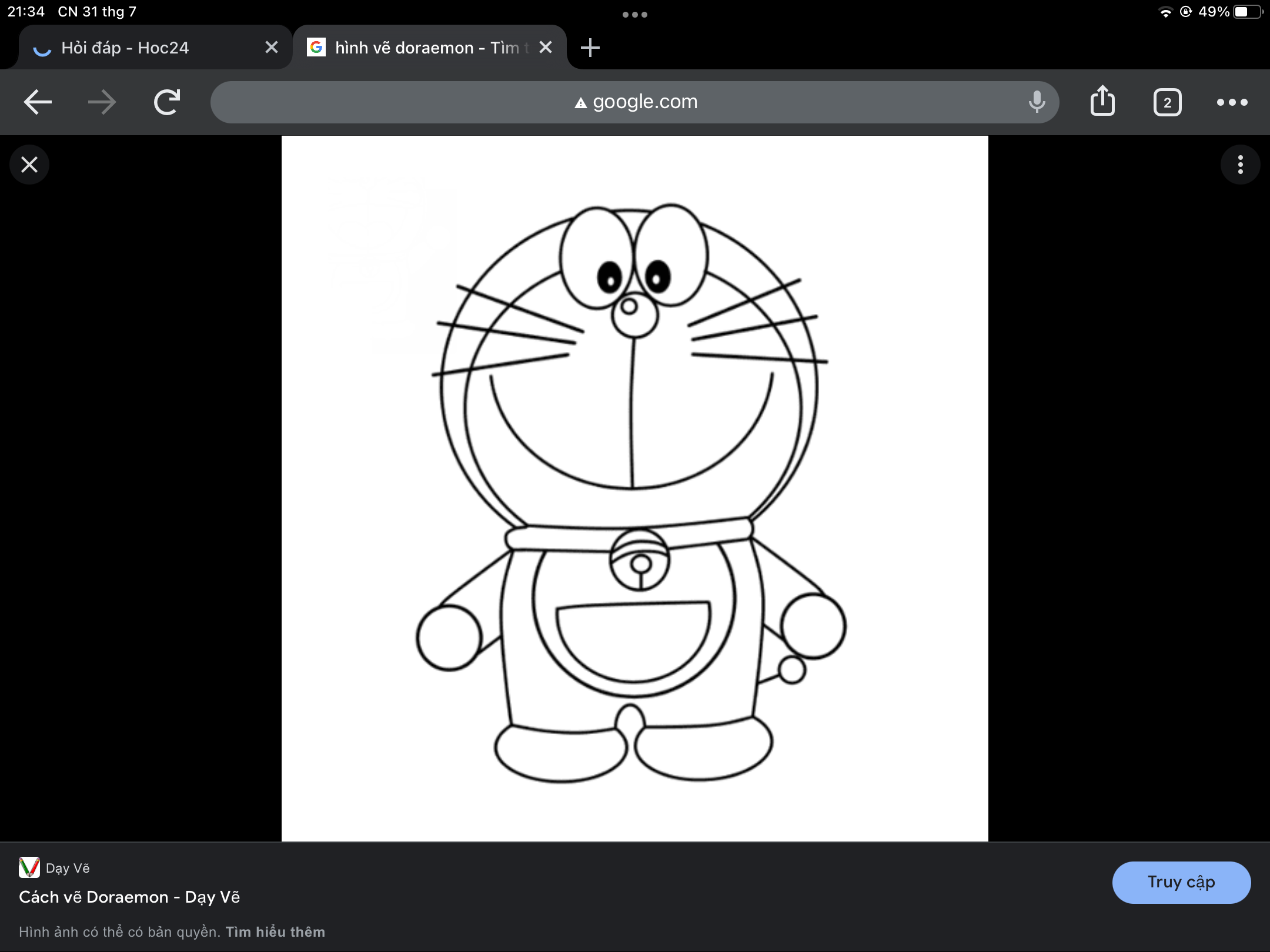This screenshot has width=1270, height=952.
Task: Tap the multitasking three dots at top
Action: pyautogui.click(x=635, y=15)
